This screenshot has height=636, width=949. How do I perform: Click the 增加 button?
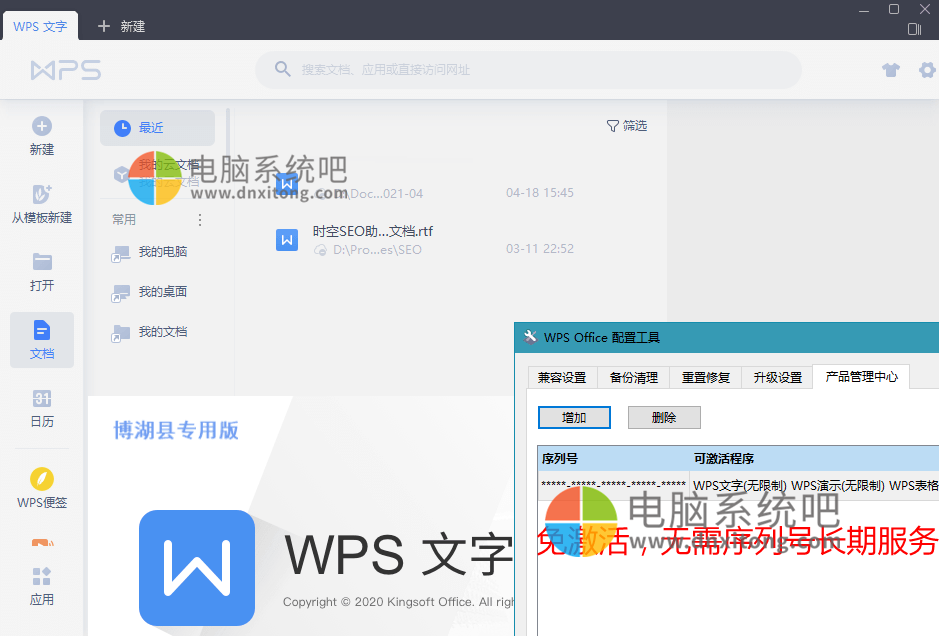pyautogui.click(x=574, y=418)
